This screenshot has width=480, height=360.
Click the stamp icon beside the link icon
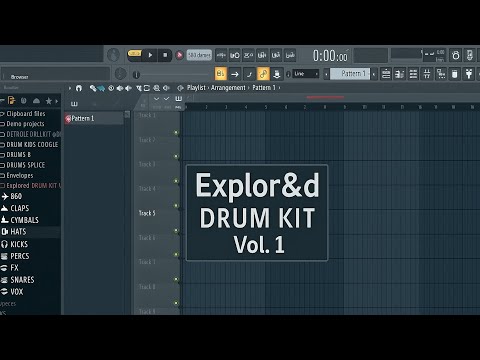[277, 74]
